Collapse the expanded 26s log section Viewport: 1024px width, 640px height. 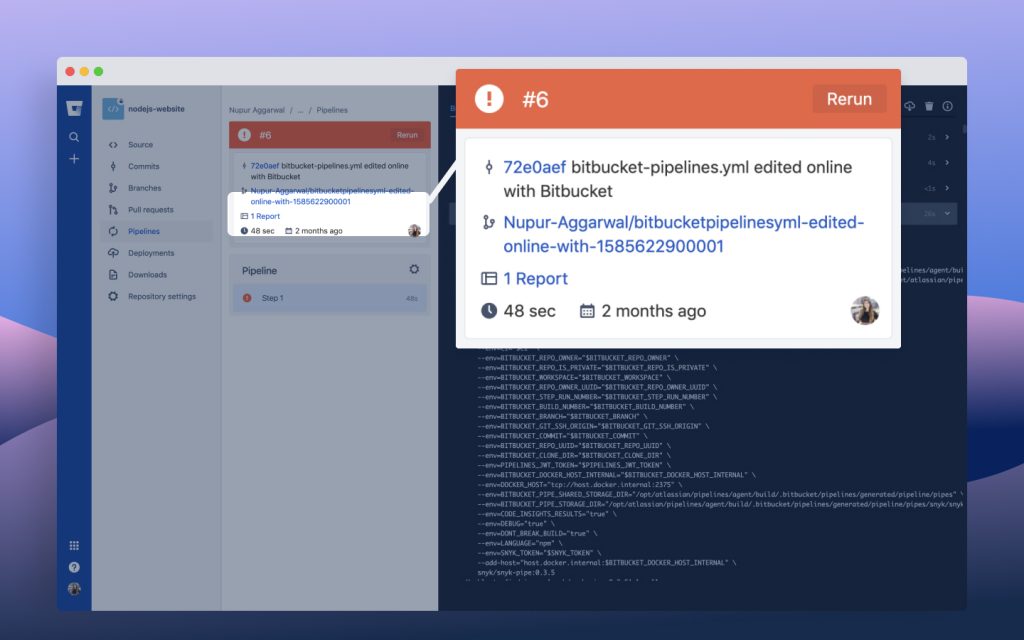(947, 214)
